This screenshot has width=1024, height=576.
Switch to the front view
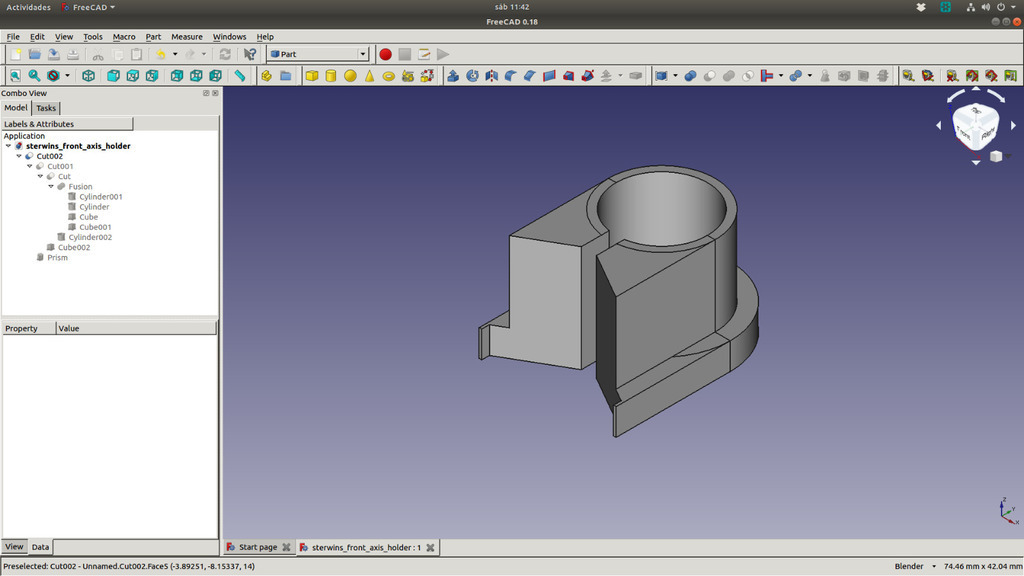pyautogui.click(x=113, y=76)
